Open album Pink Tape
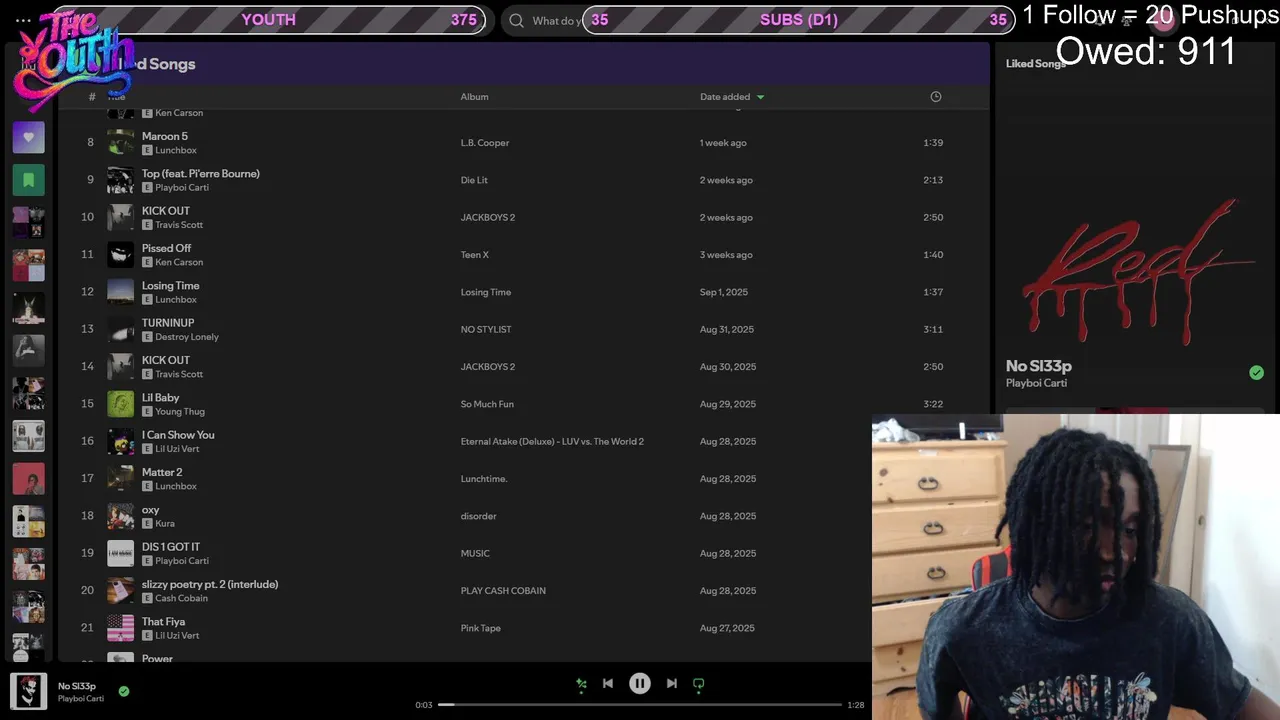 481,628
